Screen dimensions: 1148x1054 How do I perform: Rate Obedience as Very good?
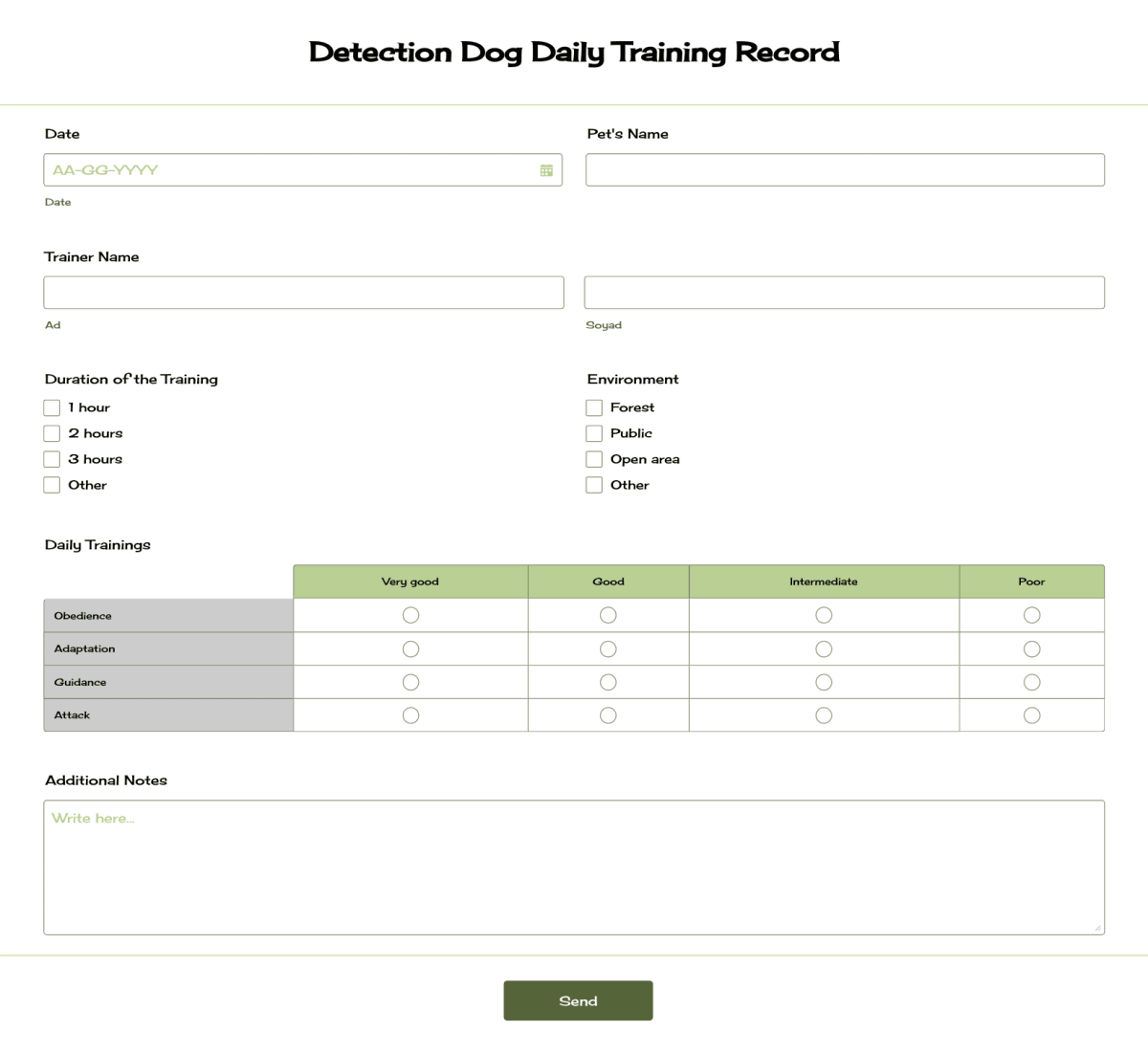coord(410,615)
